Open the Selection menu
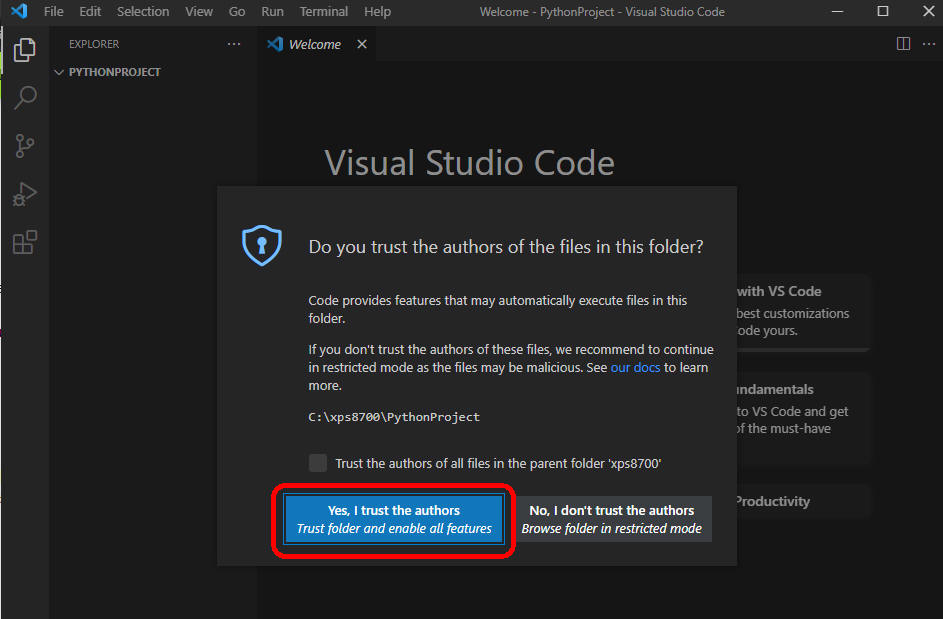Viewport: 943px width, 619px height. 143,11
